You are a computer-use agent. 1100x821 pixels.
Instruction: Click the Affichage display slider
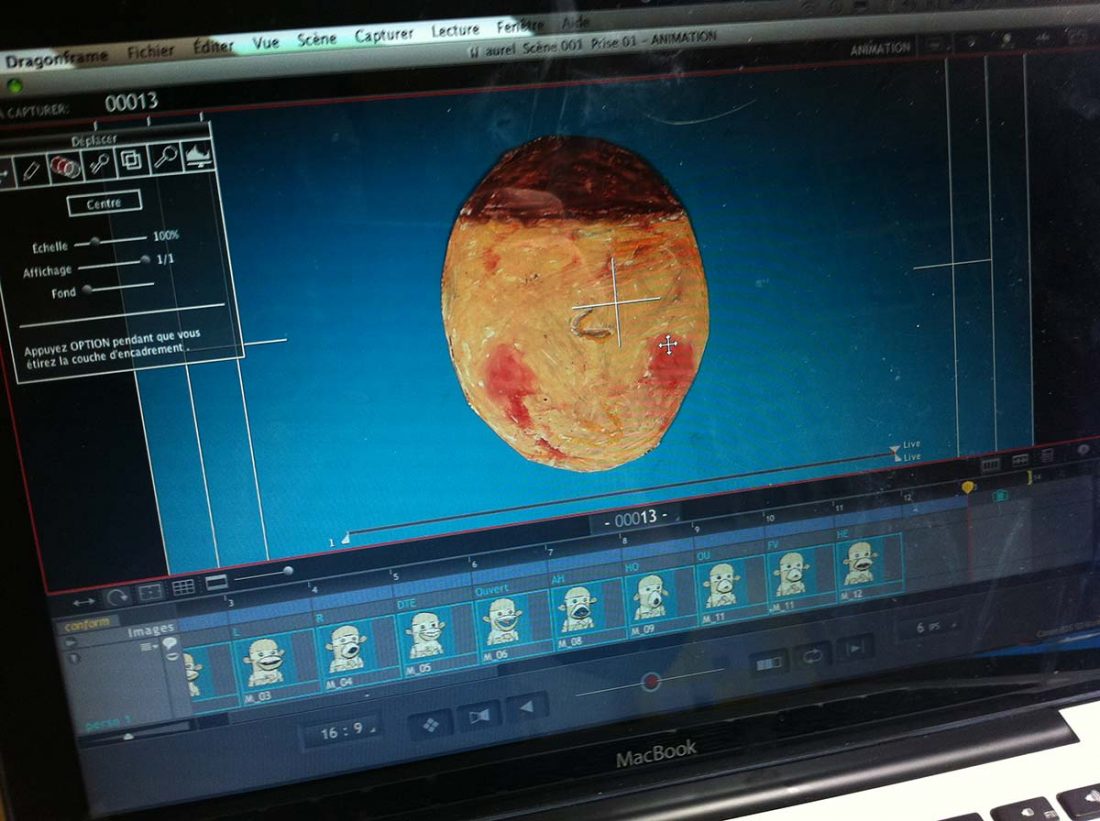[x=114, y=263]
